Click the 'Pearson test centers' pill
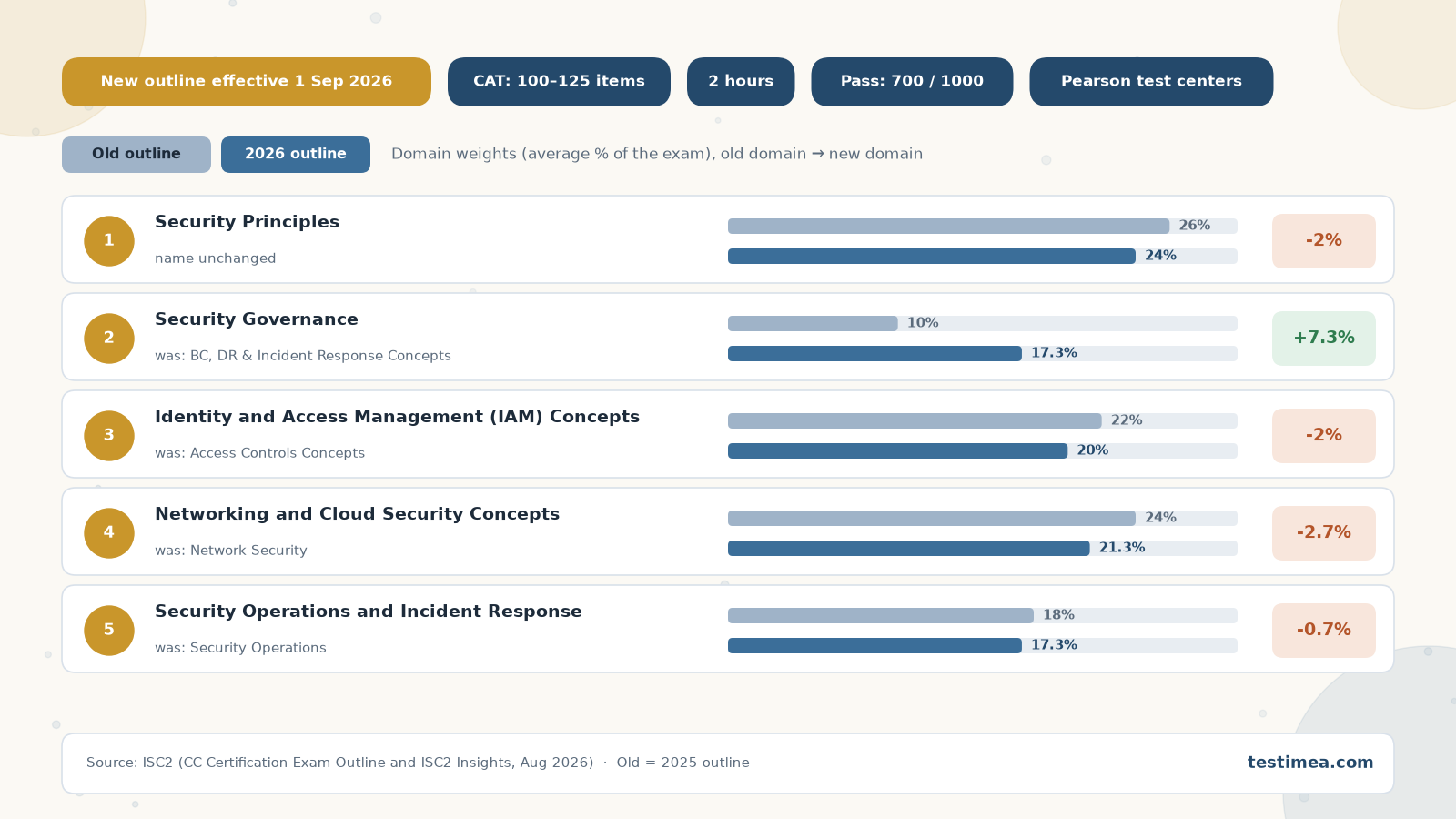Image resolution: width=1456 pixels, height=819 pixels. point(1151,82)
